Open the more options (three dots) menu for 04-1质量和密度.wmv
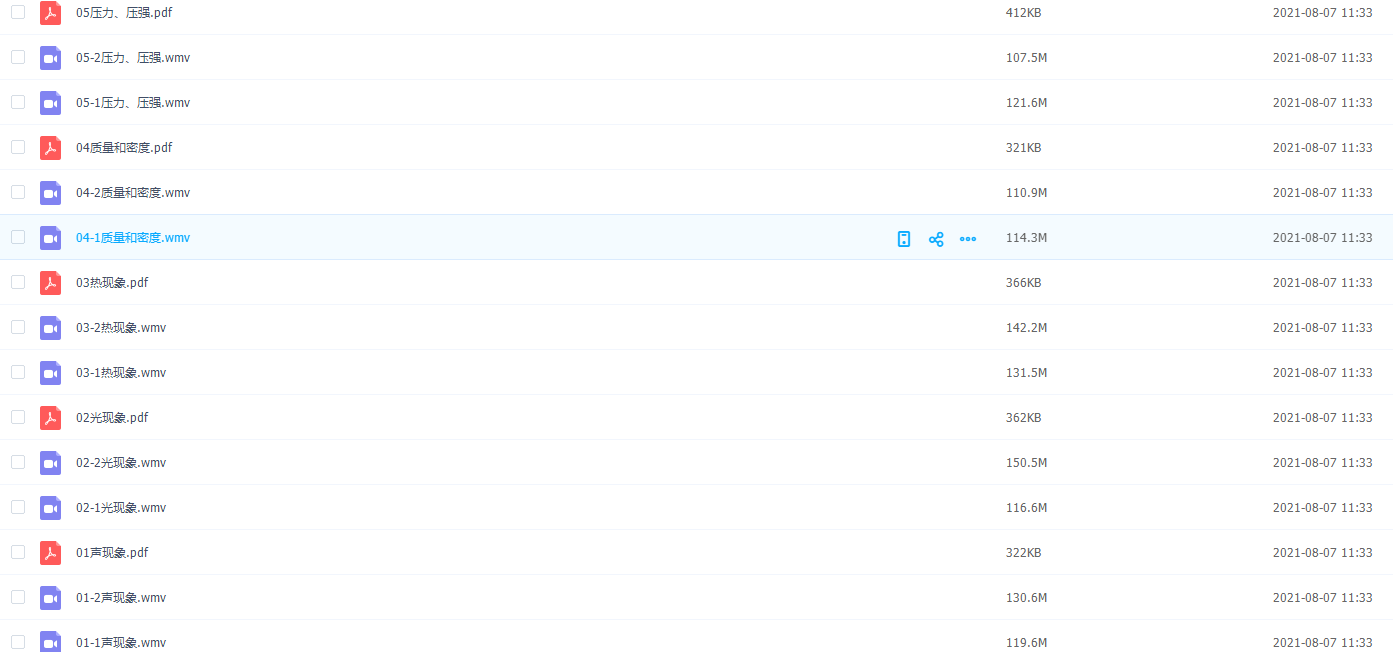The width and height of the screenshot is (1393, 652). point(968,239)
